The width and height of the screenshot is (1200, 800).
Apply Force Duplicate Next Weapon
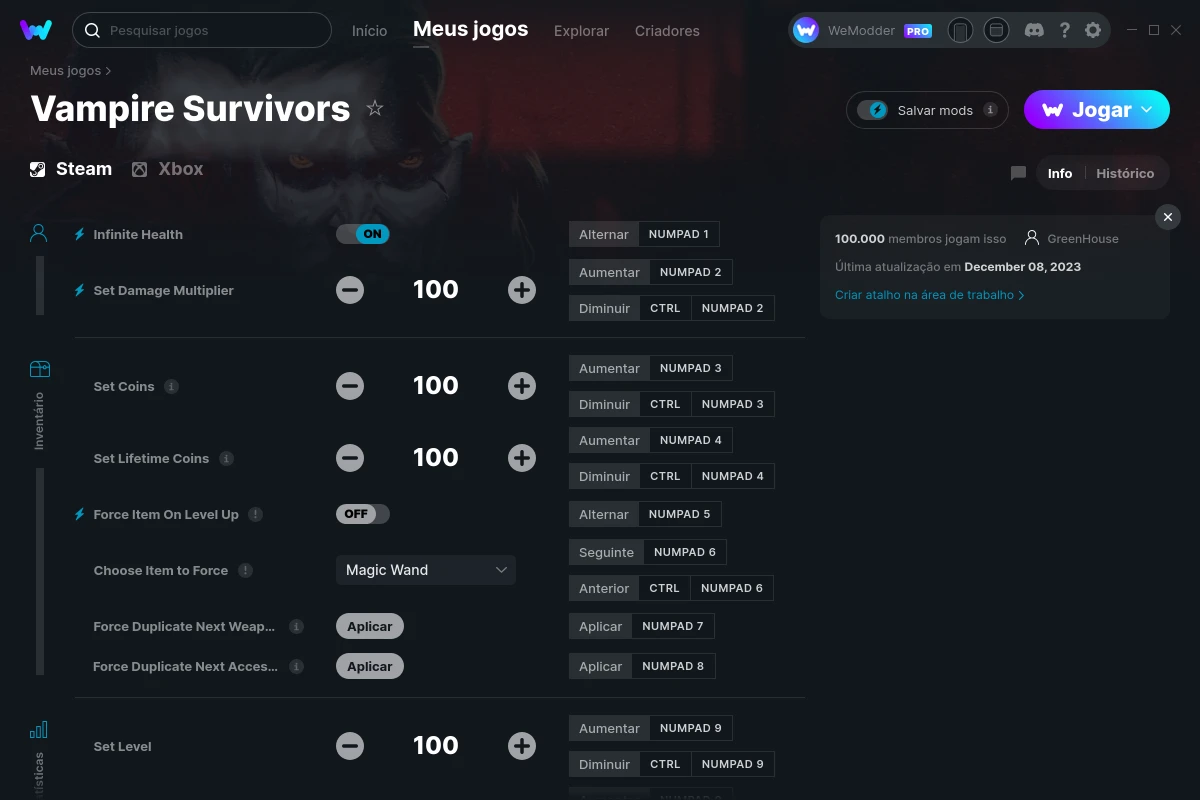pyautogui.click(x=370, y=626)
